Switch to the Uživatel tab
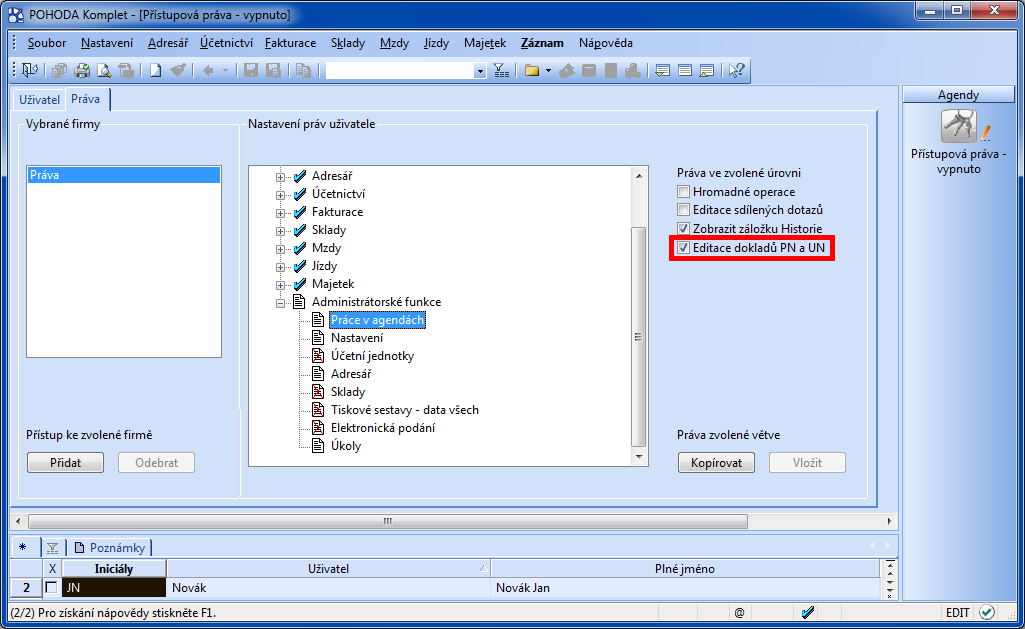Viewport: 1025px width, 629px height. point(39,99)
